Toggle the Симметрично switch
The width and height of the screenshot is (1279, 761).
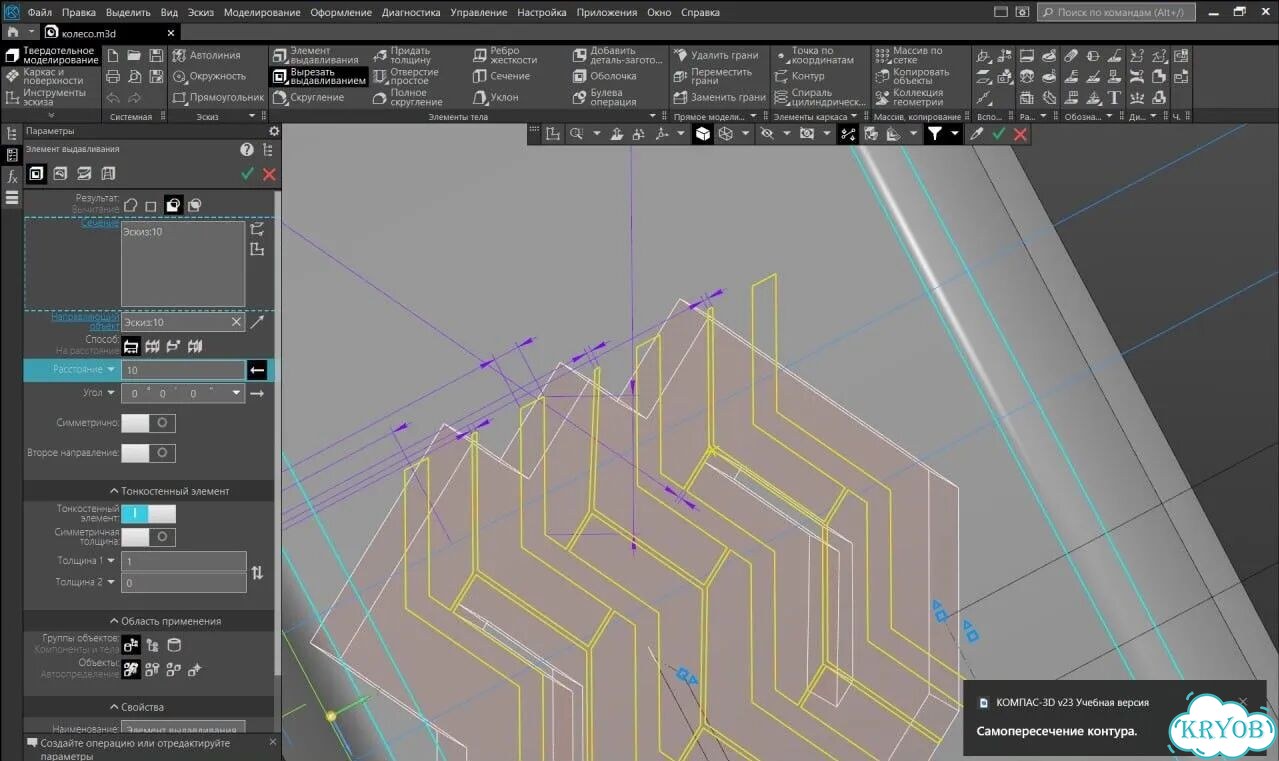point(148,423)
